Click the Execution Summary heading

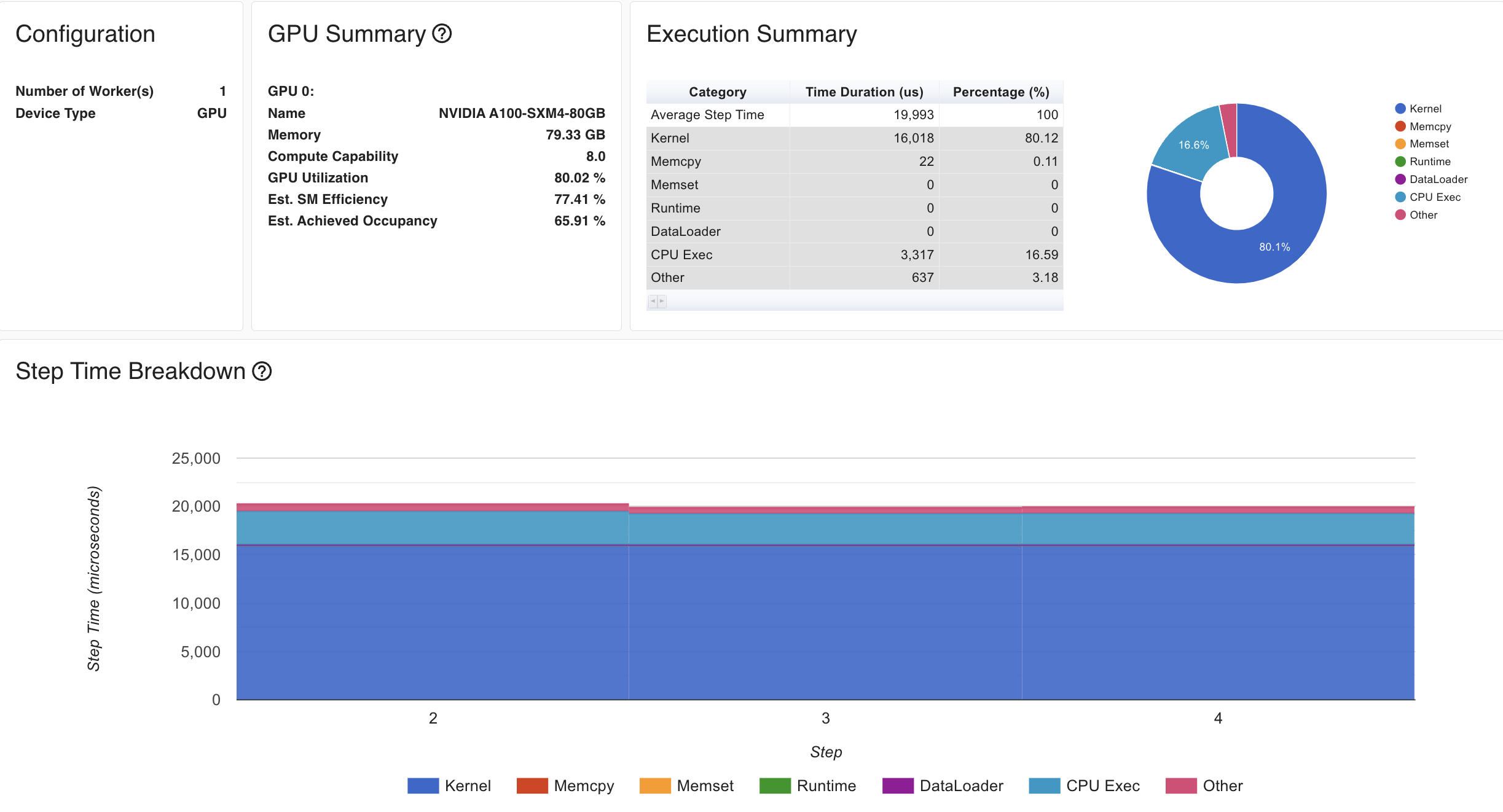click(x=751, y=34)
